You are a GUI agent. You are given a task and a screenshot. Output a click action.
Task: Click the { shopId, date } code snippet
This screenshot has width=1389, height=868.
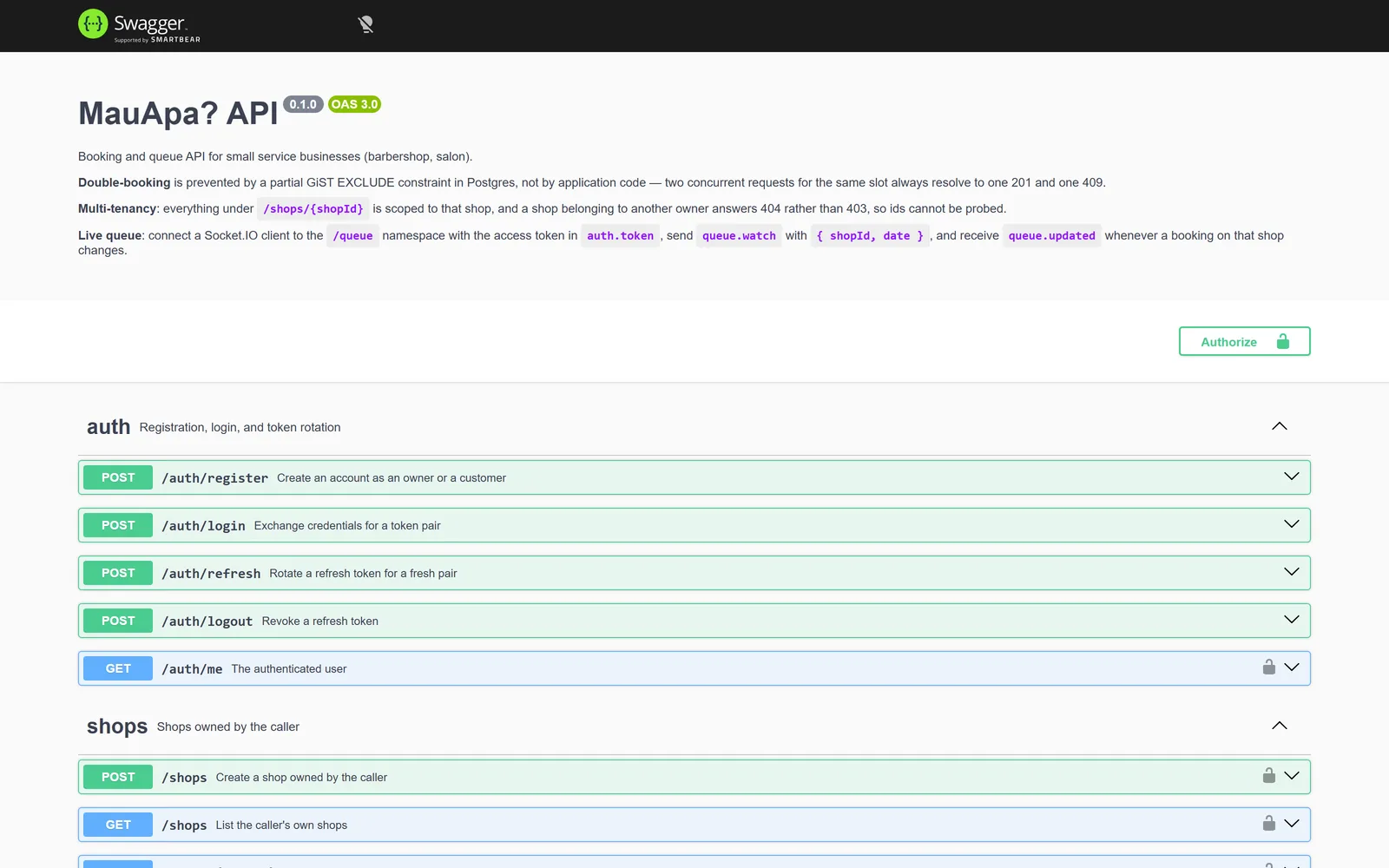click(x=870, y=236)
